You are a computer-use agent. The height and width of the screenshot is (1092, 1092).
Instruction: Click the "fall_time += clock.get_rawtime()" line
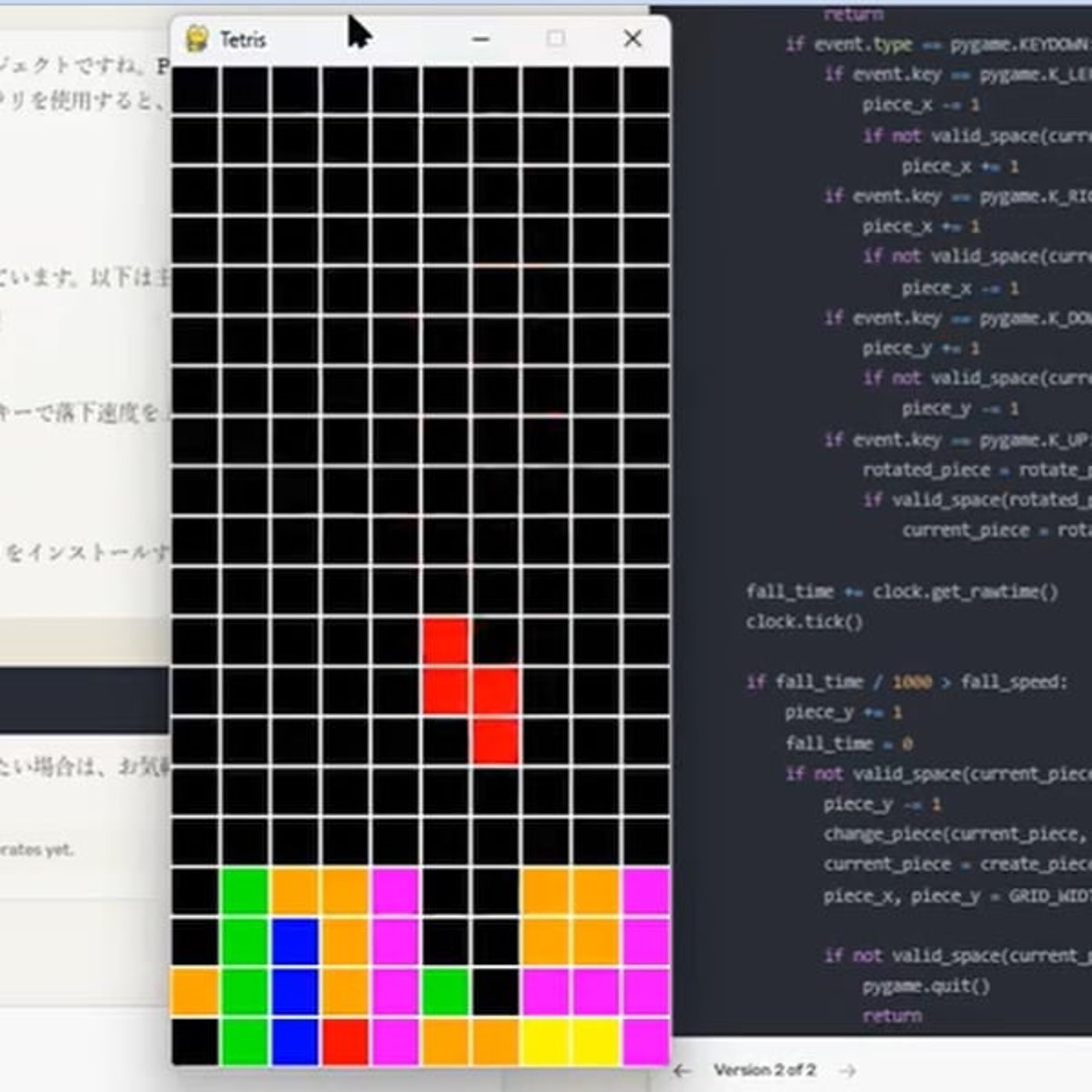pos(902,592)
